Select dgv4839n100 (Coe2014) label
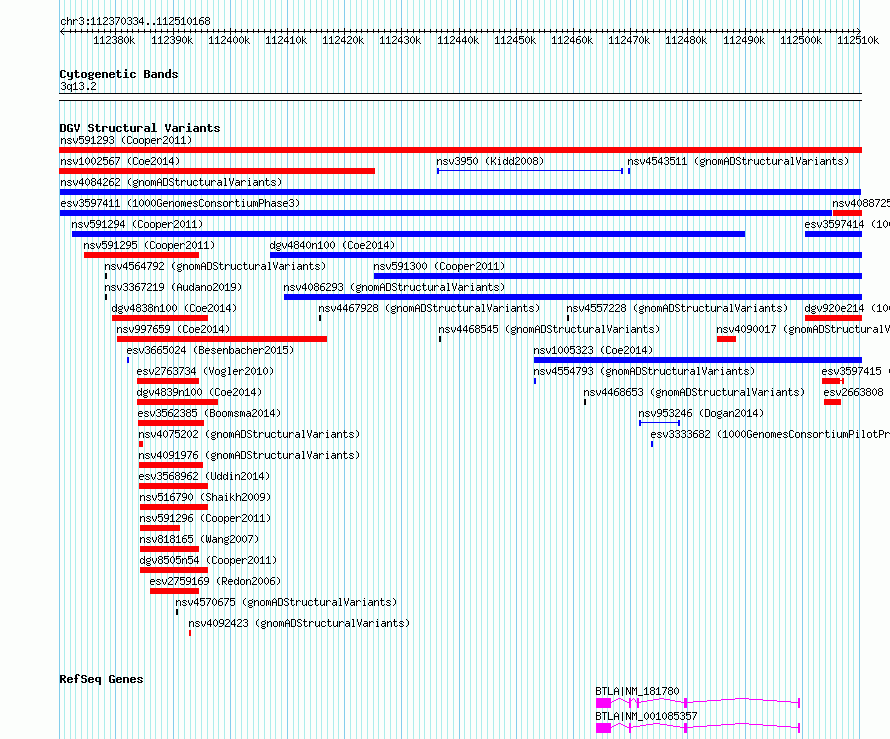The width and height of the screenshot is (890, 739). pos(199,392)
